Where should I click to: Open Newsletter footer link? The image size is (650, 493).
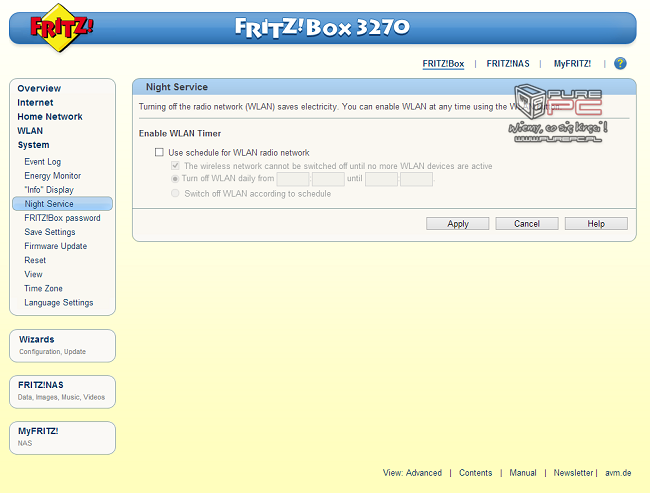coord(573,473)
